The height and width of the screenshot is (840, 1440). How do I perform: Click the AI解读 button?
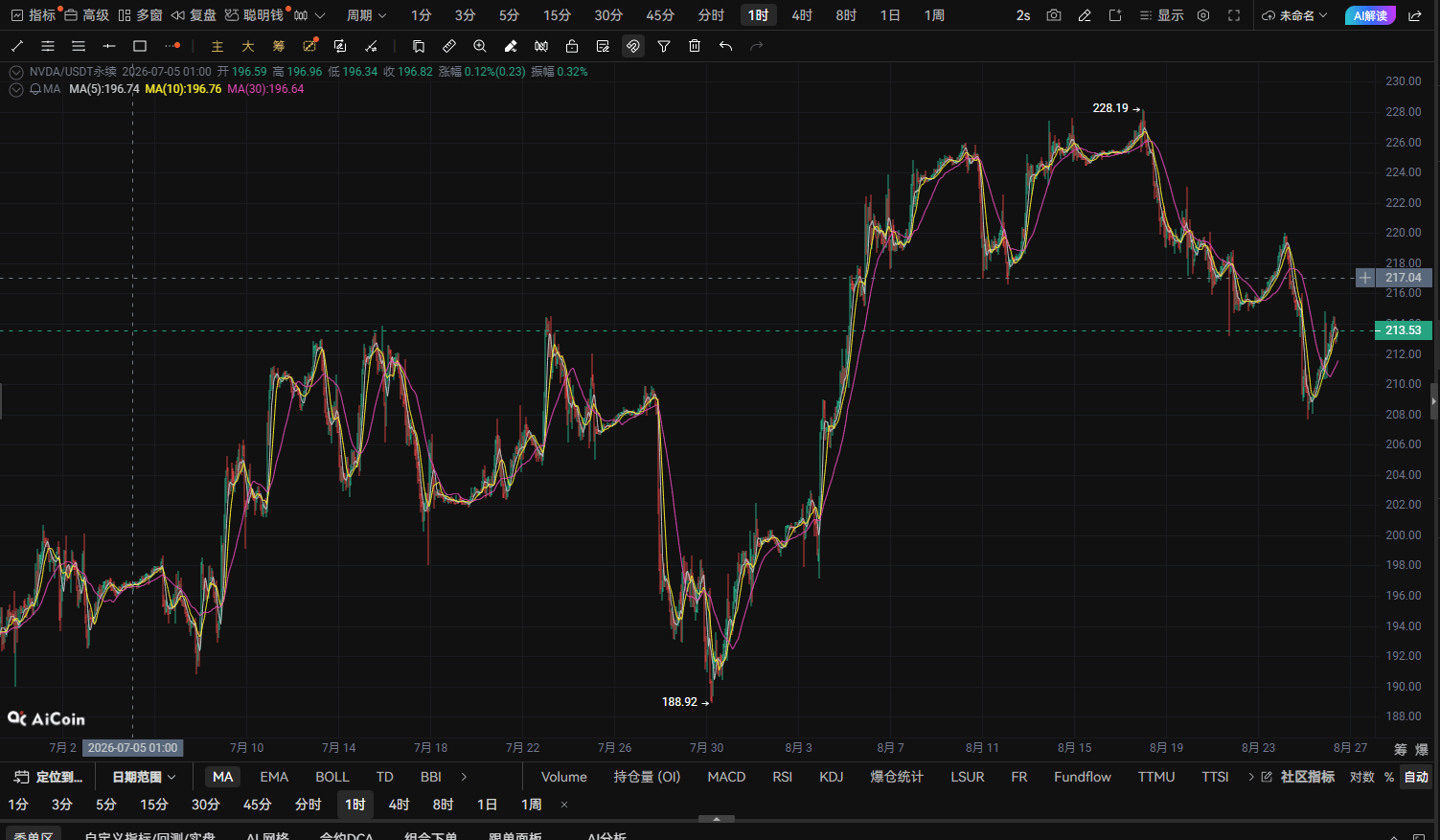[1370, 15]
